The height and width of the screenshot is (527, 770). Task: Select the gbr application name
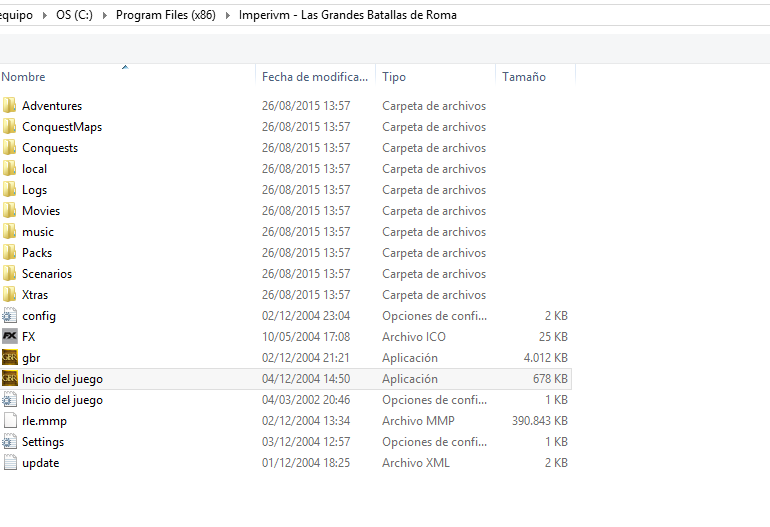pos(31,358)
